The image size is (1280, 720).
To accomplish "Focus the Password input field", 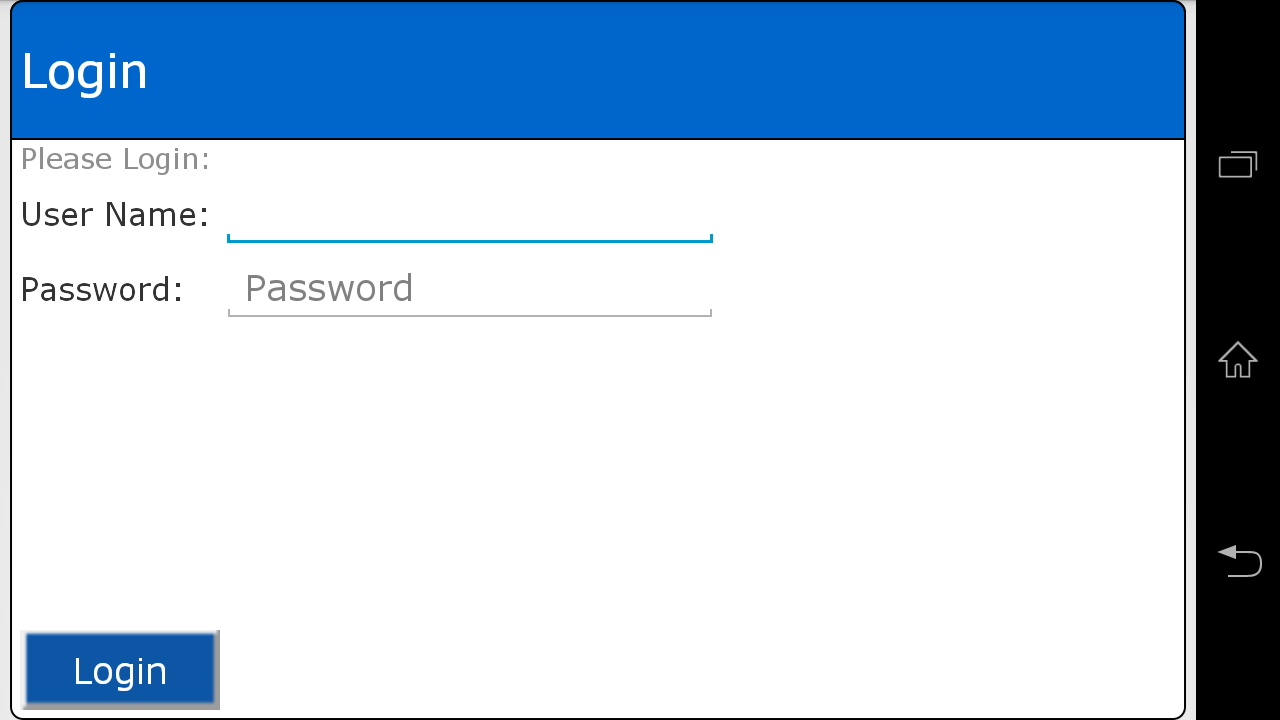I will click(x=470, y=290).
